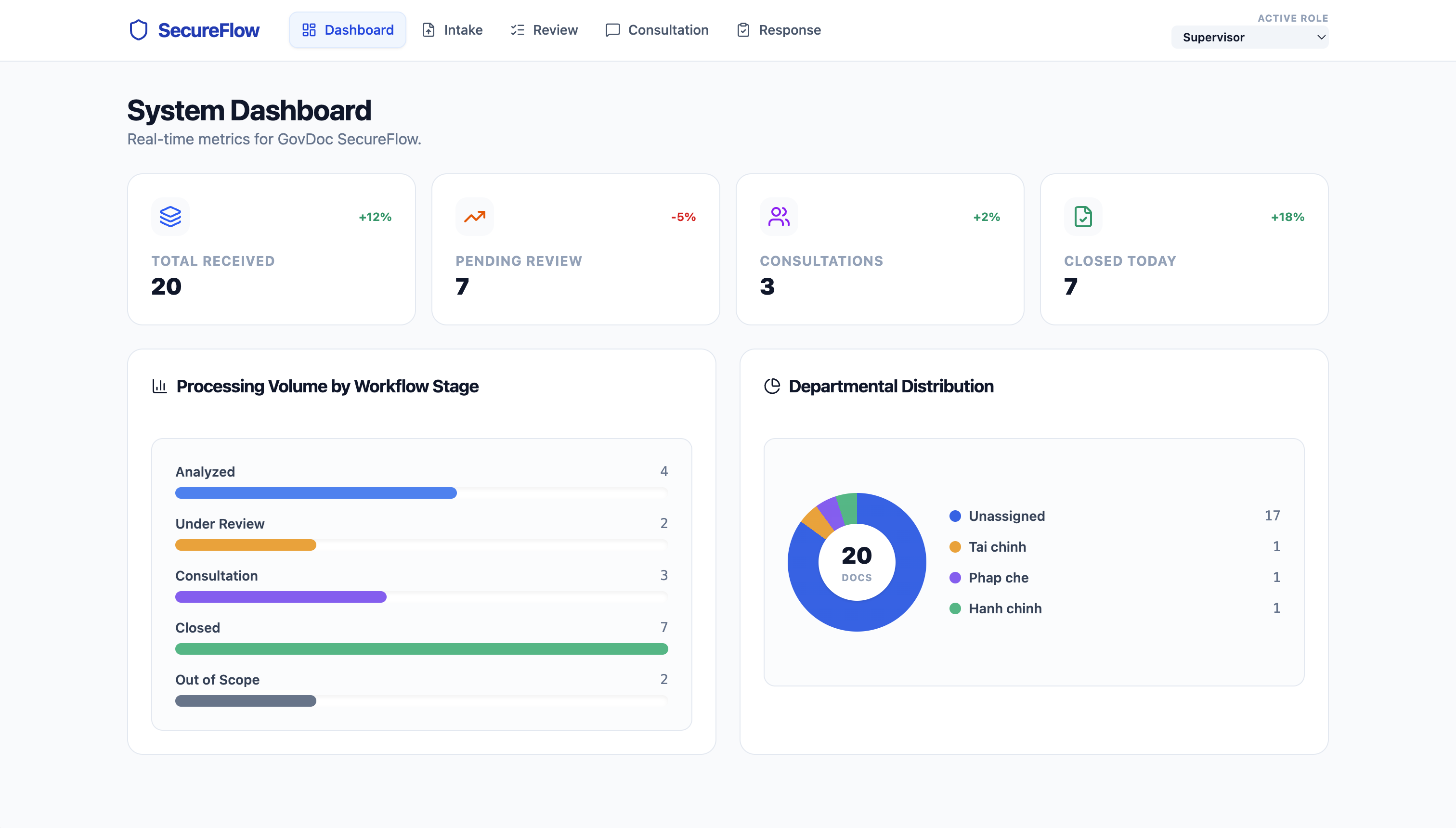Click the Intake upload file icon
This screenshot has width=1456, height=828.
pyautogui.click(x=428, y=30)
